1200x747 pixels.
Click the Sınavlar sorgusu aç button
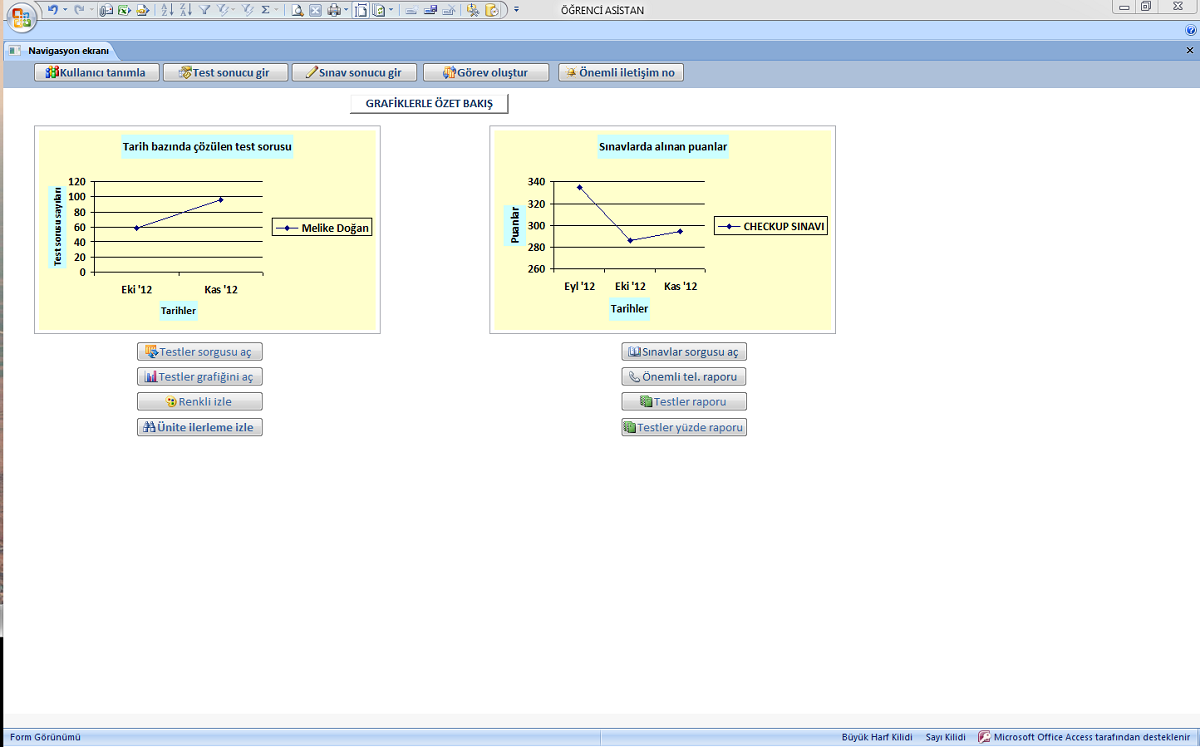pyautogui.click(x=684, y=352)
